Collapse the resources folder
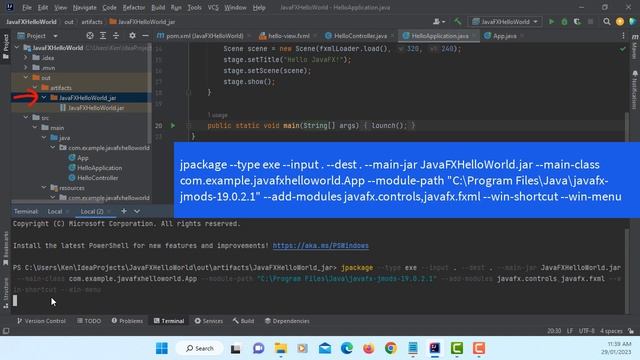The image size is (640, 360). coord(44,188)
